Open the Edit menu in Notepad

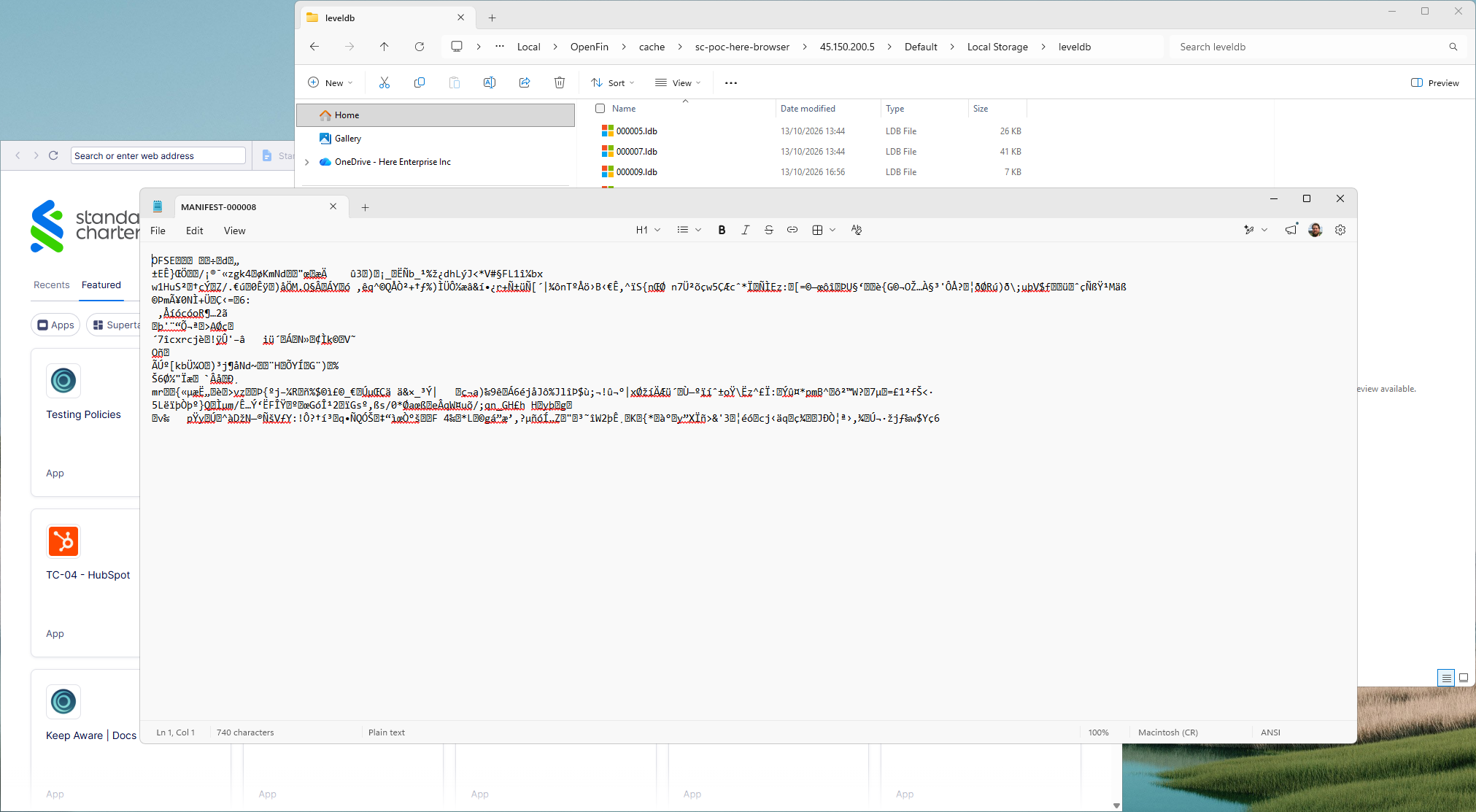195,231
